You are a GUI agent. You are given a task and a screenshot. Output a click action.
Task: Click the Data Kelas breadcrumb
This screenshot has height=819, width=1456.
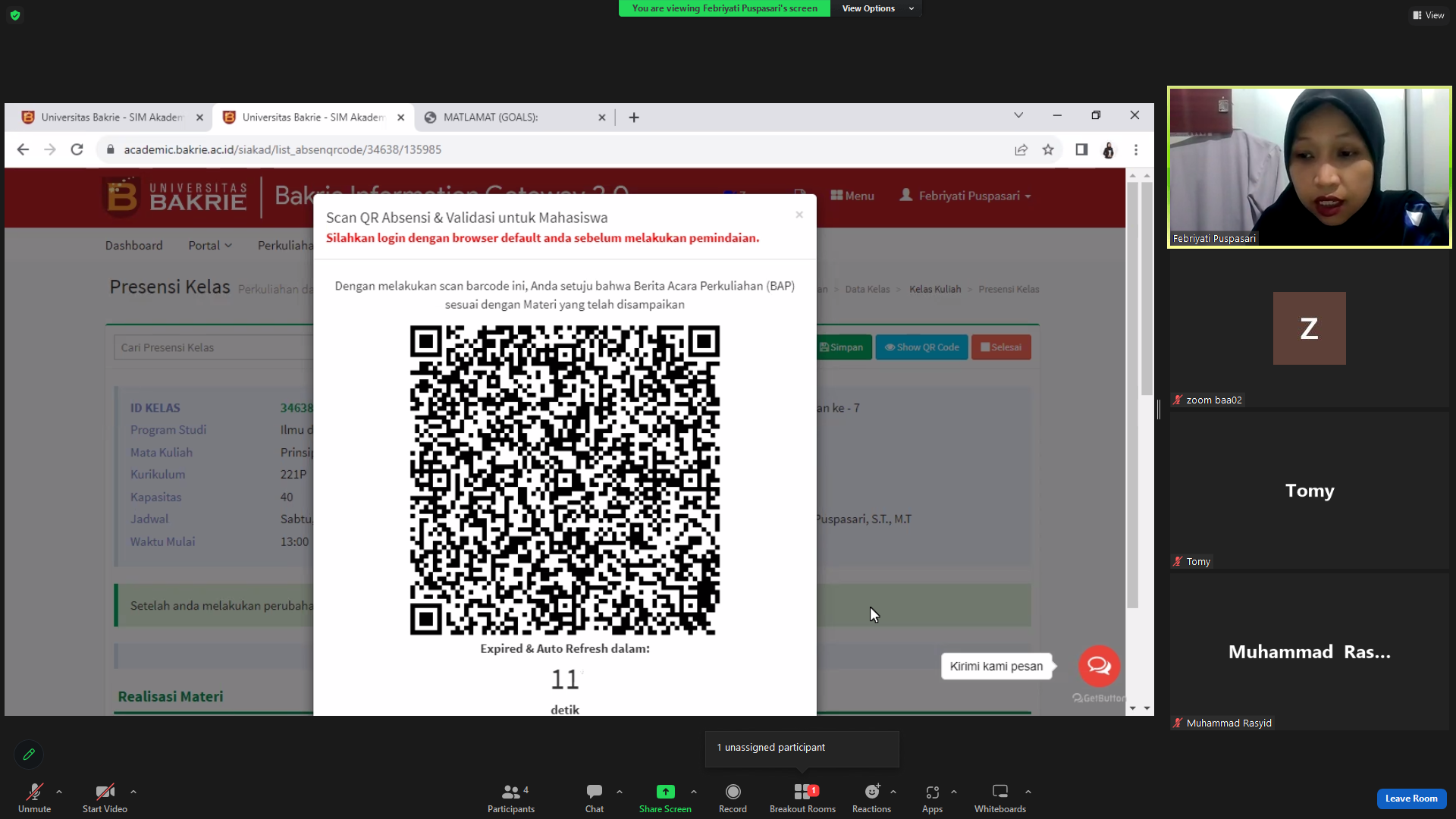pos(868,289)
